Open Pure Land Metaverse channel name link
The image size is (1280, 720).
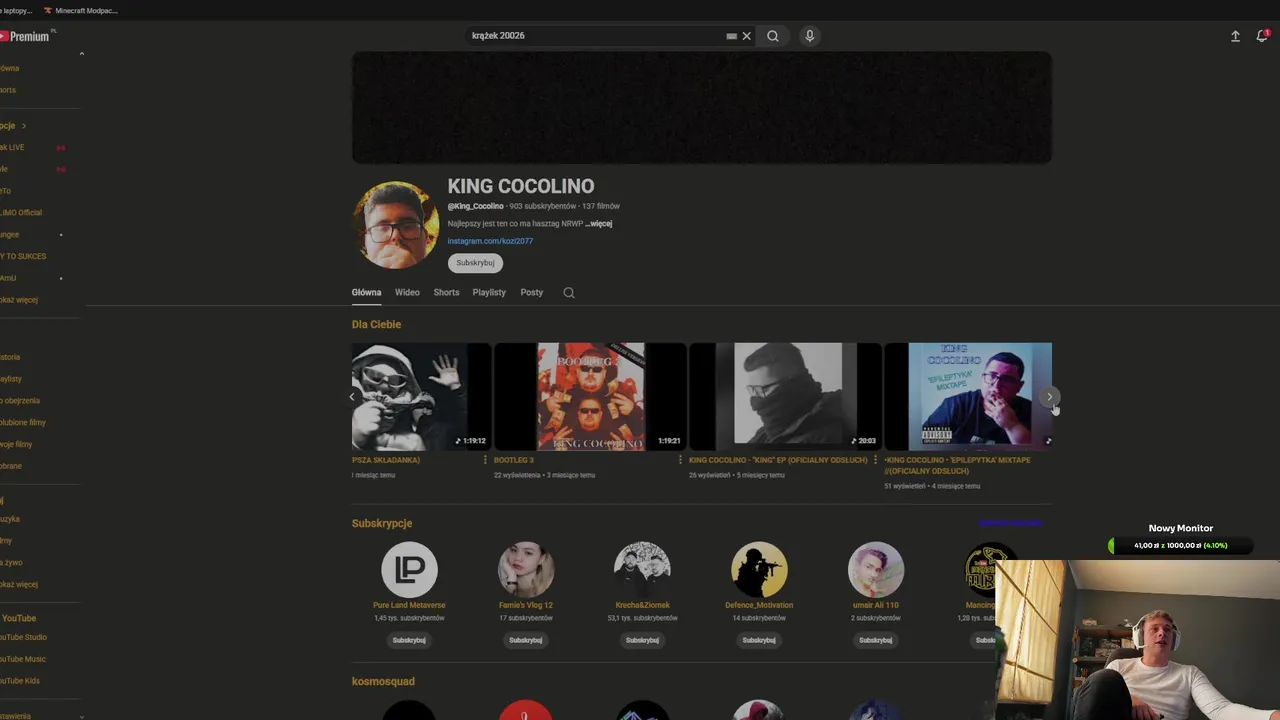click(409, 605)
